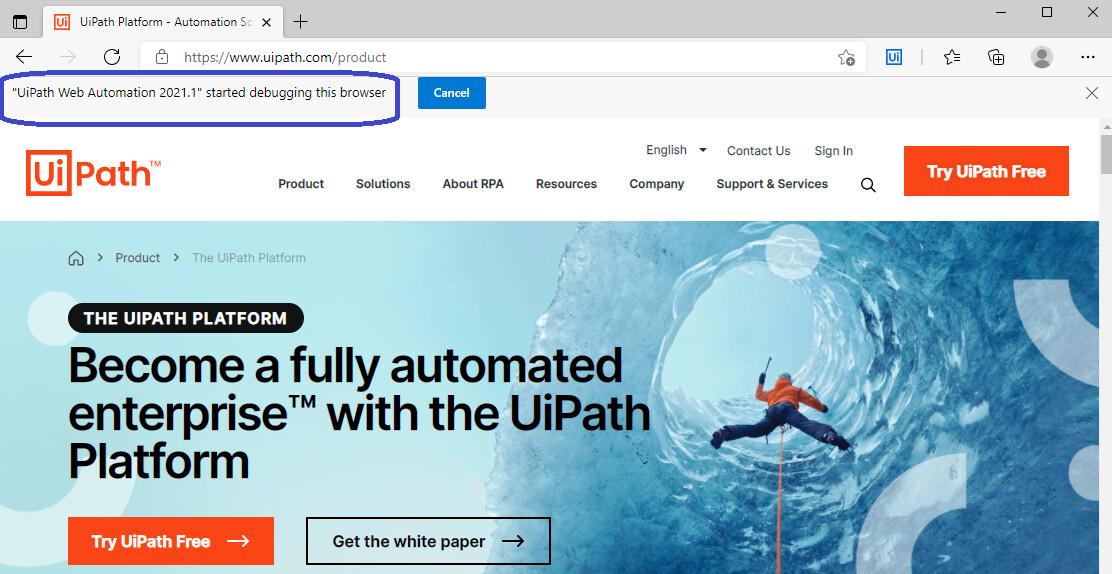Open Collections panel
This screenshot has width=1112, height=574.
pyautogui.click(x=996, y=57)
